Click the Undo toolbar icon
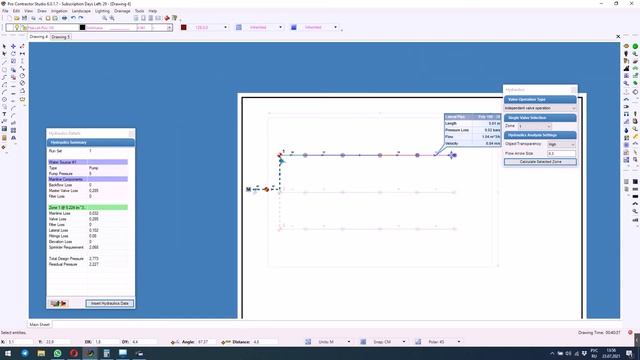 [73, 18]
